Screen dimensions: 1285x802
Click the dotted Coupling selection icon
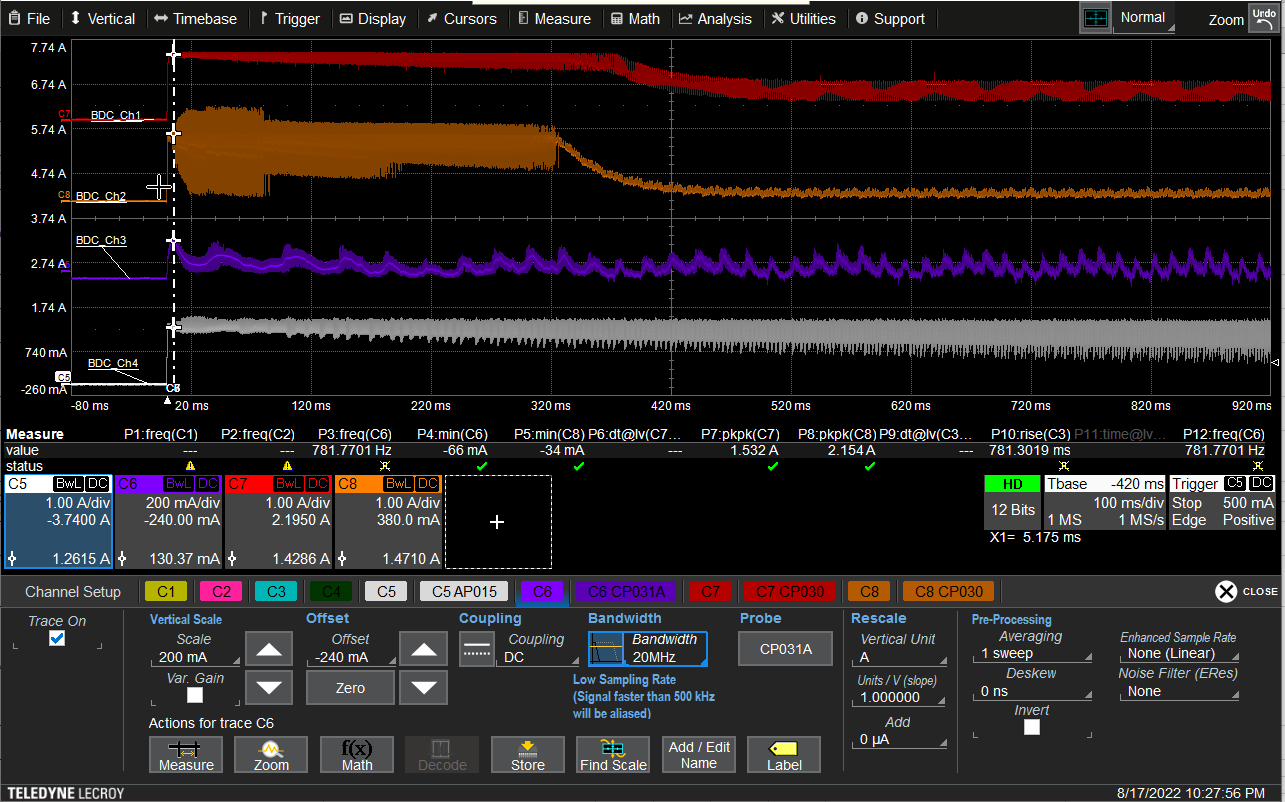point(477,648)
